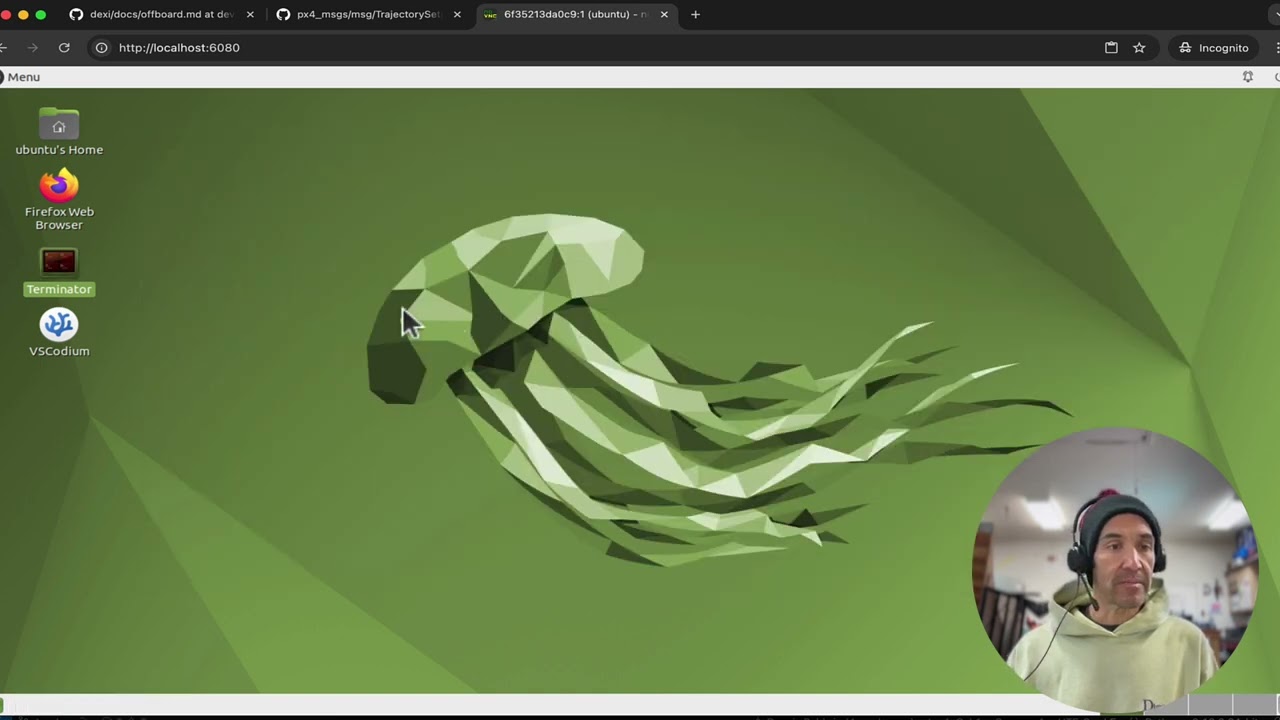Open a new browser tab

pos(695,14)
